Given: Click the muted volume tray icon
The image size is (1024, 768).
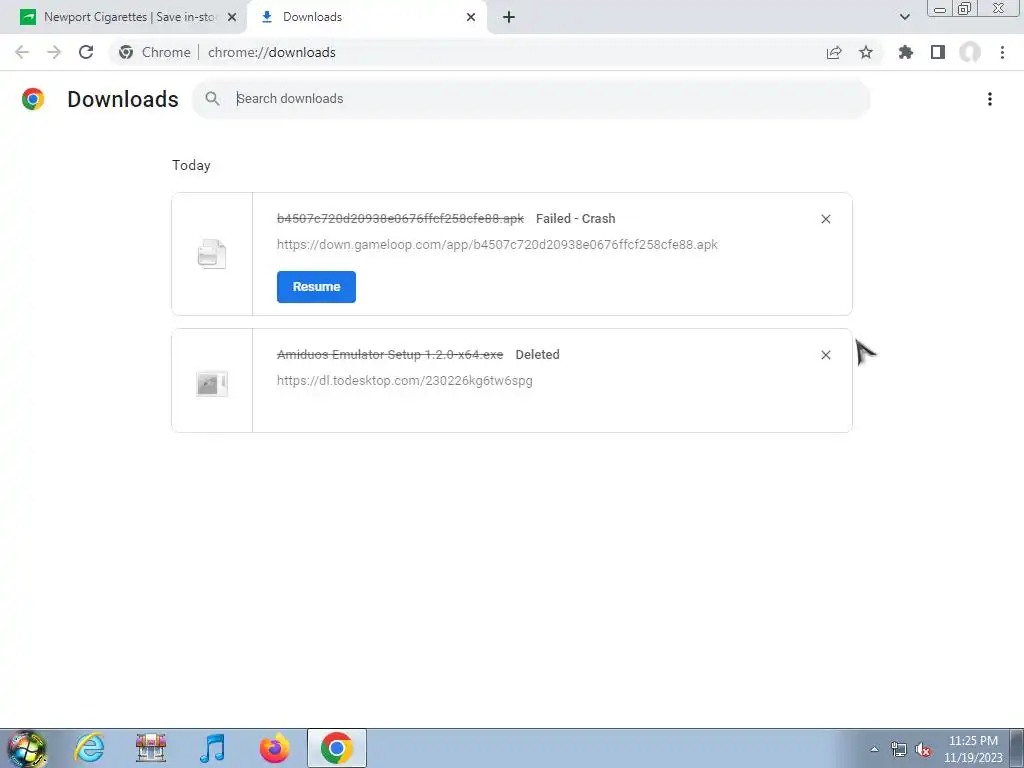Looking at the screenshot, I should click(923, 749).
